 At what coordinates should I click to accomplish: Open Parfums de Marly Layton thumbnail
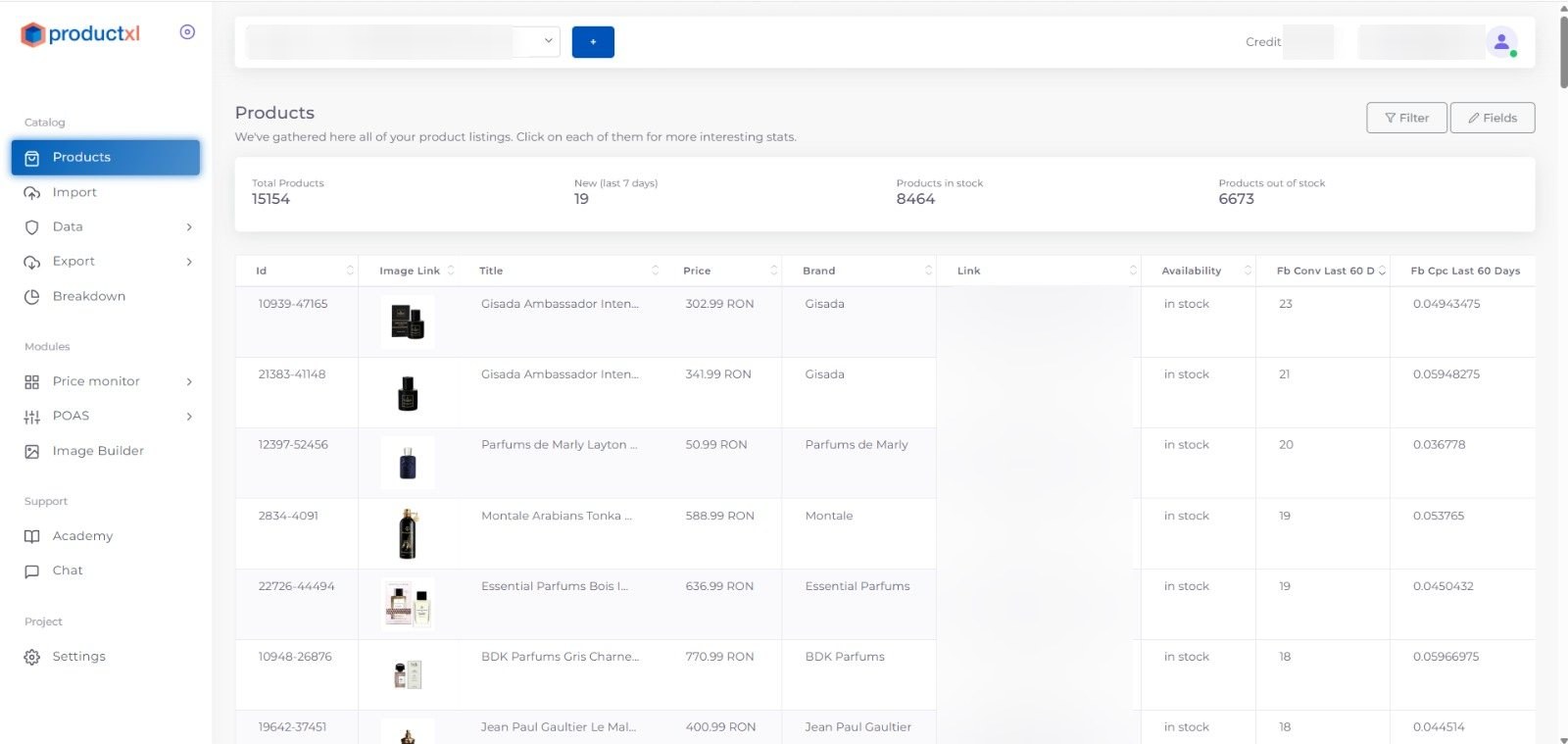tap(408, 463)
